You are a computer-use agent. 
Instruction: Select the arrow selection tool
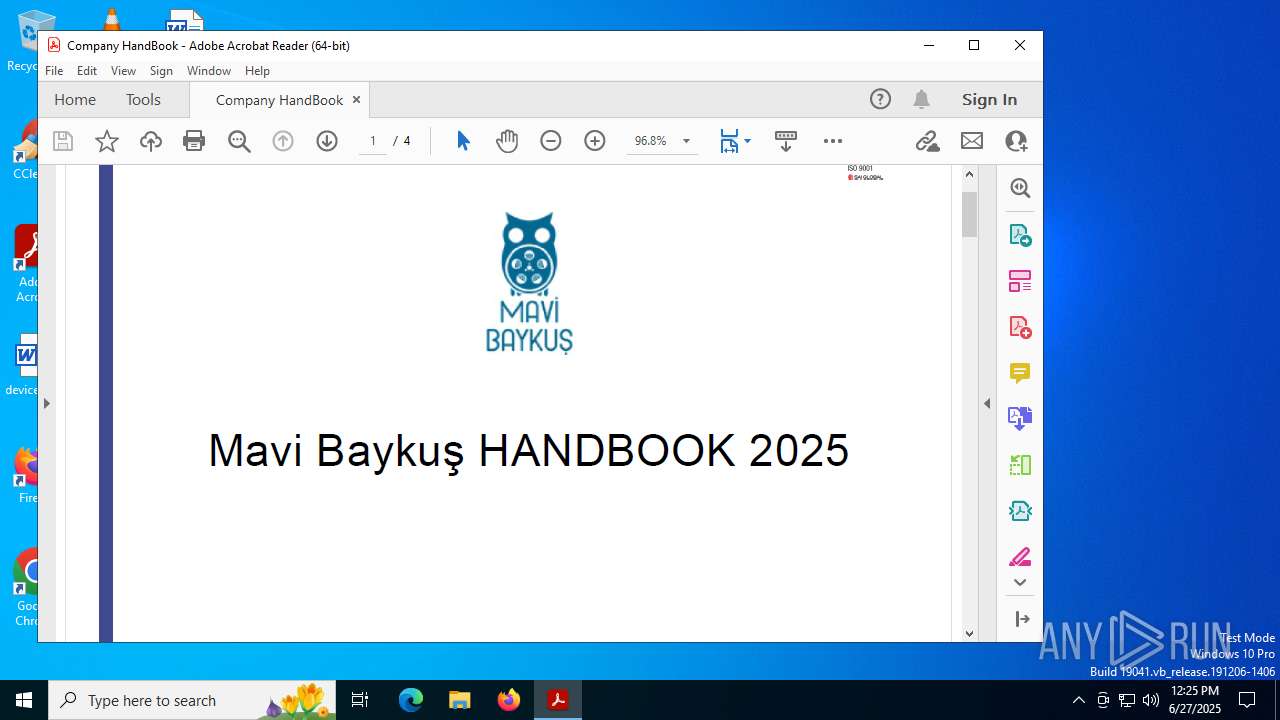pos(463,141)
